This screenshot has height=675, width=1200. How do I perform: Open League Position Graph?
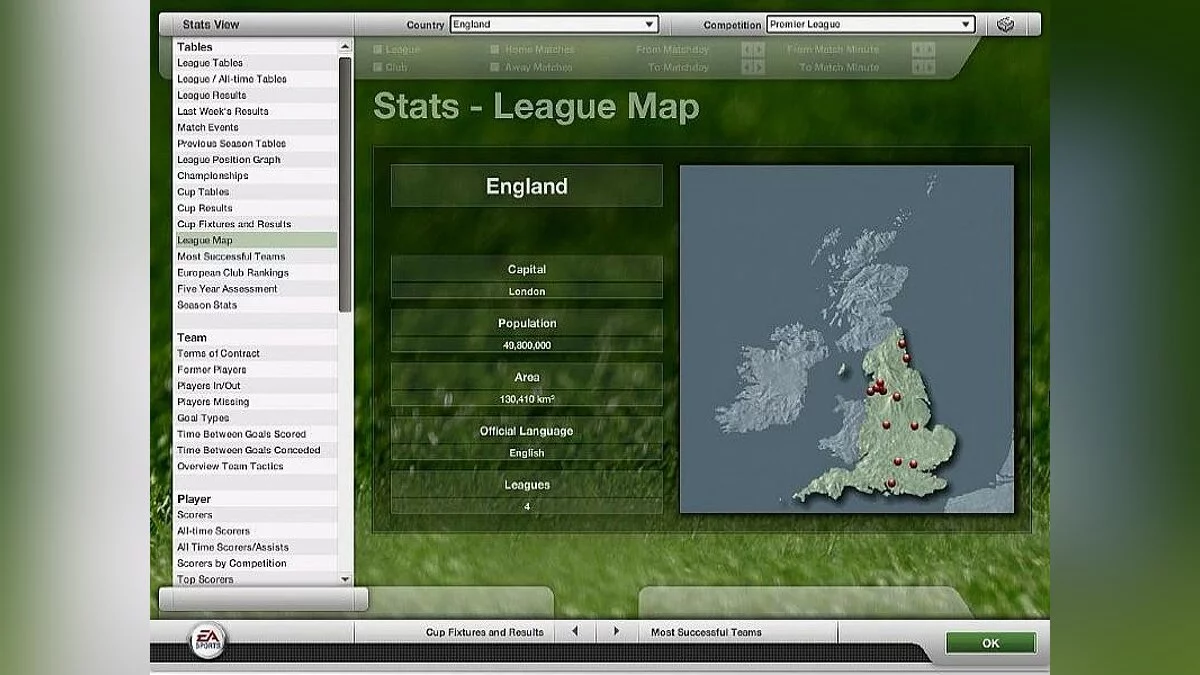(x=255, y=159)
